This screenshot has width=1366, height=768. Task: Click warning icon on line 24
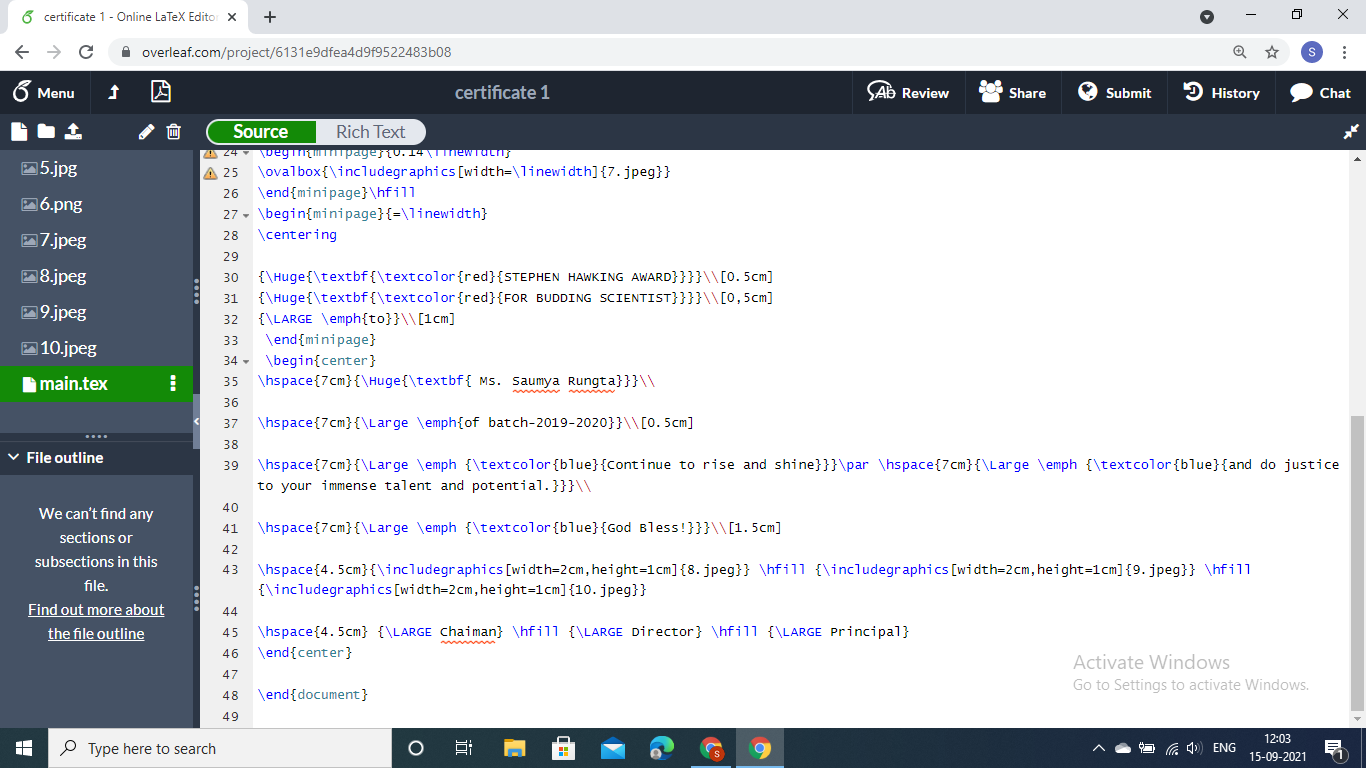click(x=210, y=154)
